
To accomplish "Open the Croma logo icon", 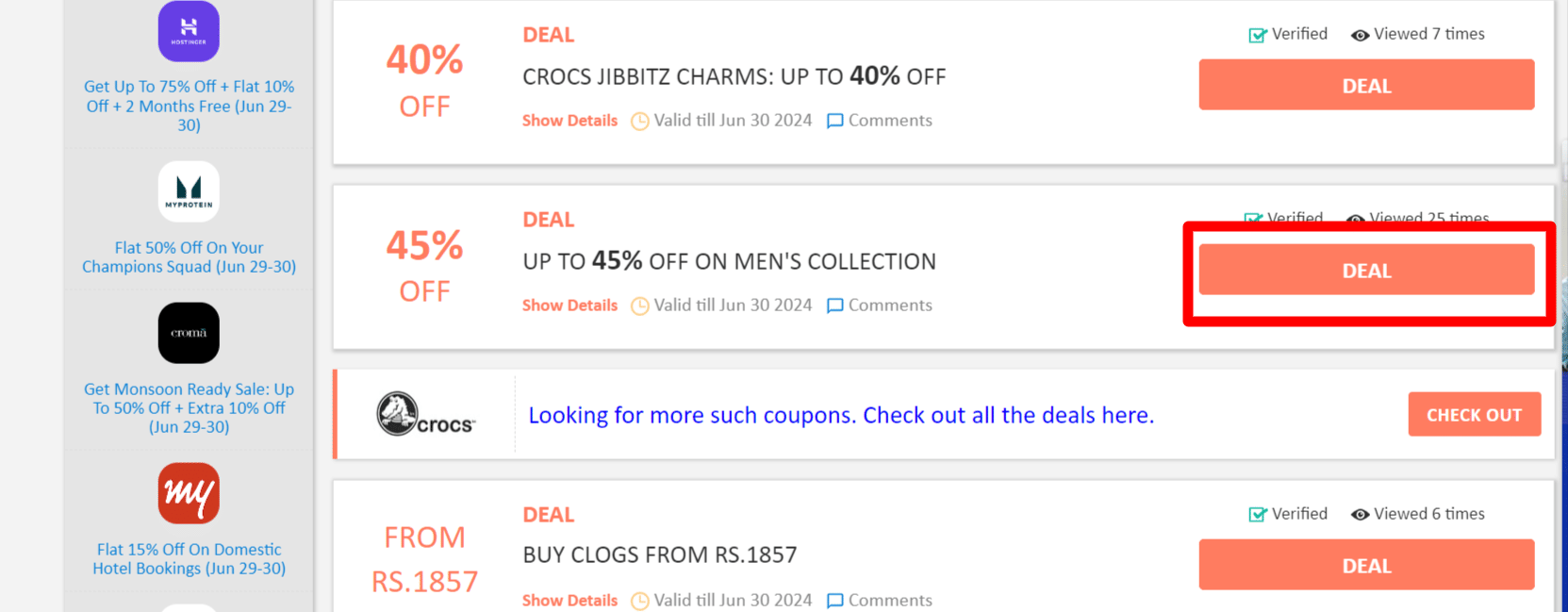I will pos(189,333).
